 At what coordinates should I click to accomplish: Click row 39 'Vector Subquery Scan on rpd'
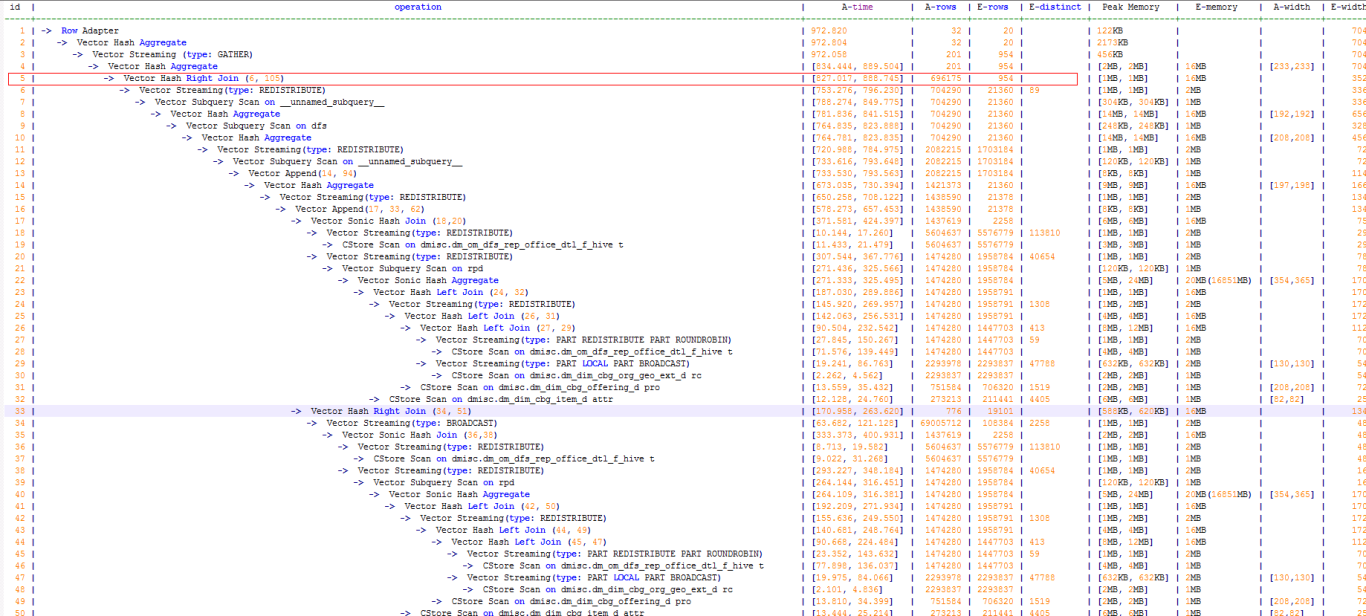click(436, 482)
